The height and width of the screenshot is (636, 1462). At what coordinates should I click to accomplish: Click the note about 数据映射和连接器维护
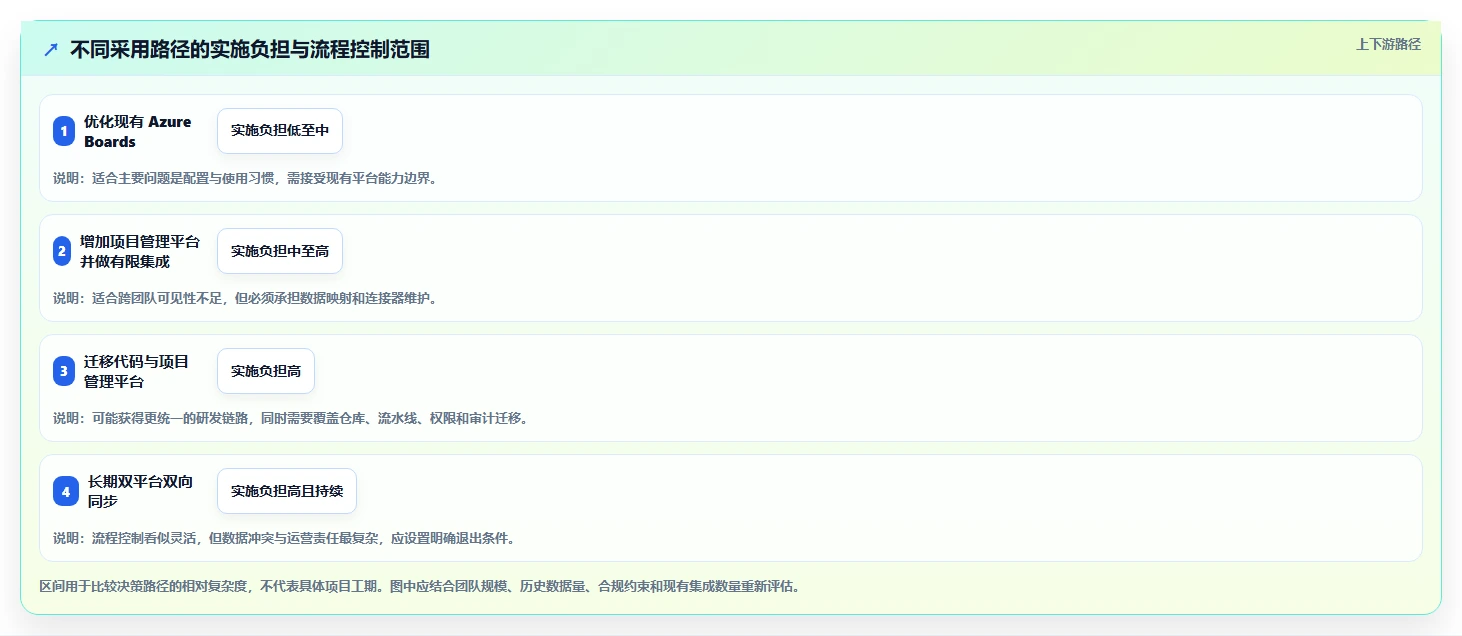(245, 298)
